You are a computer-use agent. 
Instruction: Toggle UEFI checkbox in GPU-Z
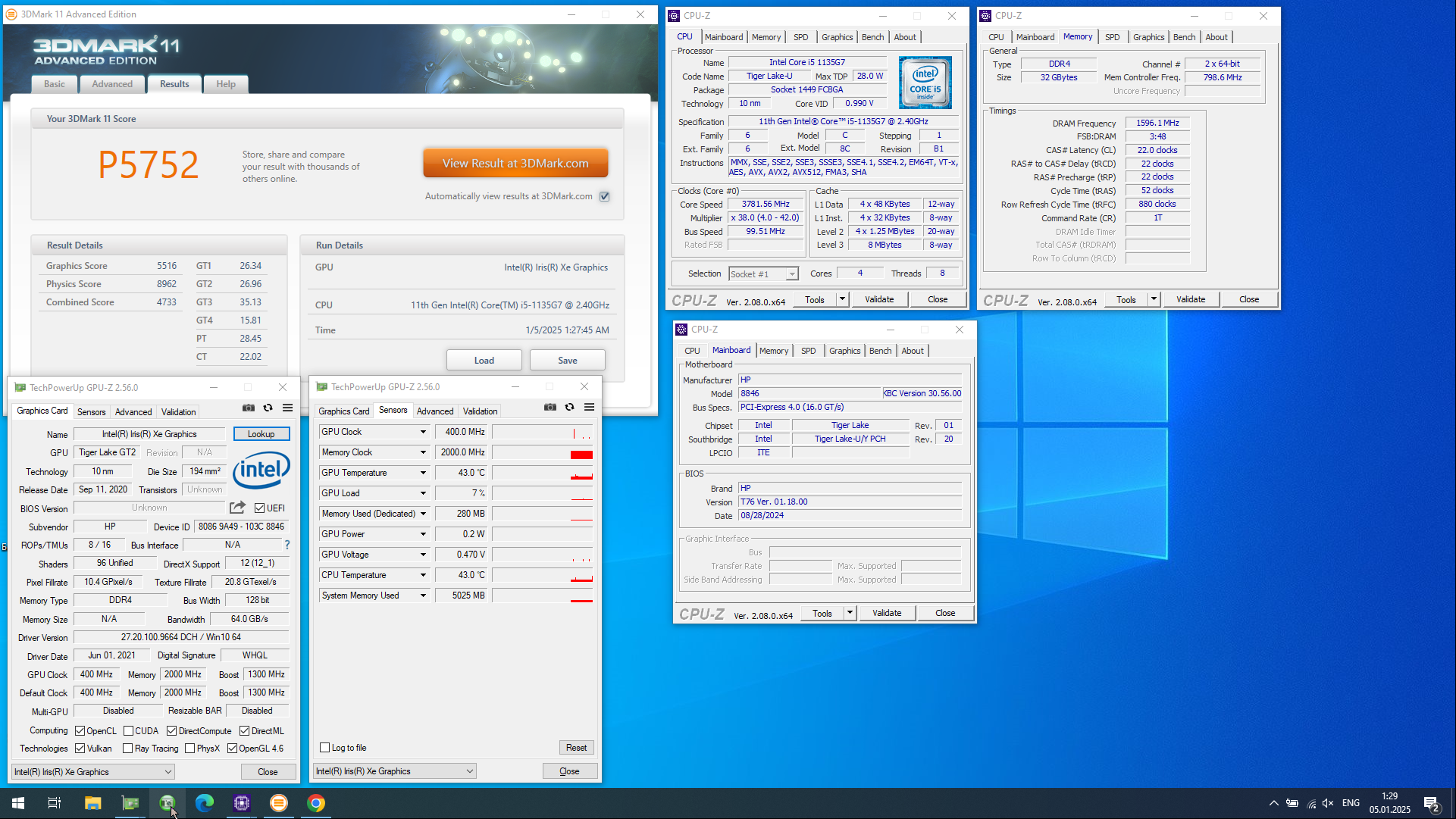[x=259, y=508]
